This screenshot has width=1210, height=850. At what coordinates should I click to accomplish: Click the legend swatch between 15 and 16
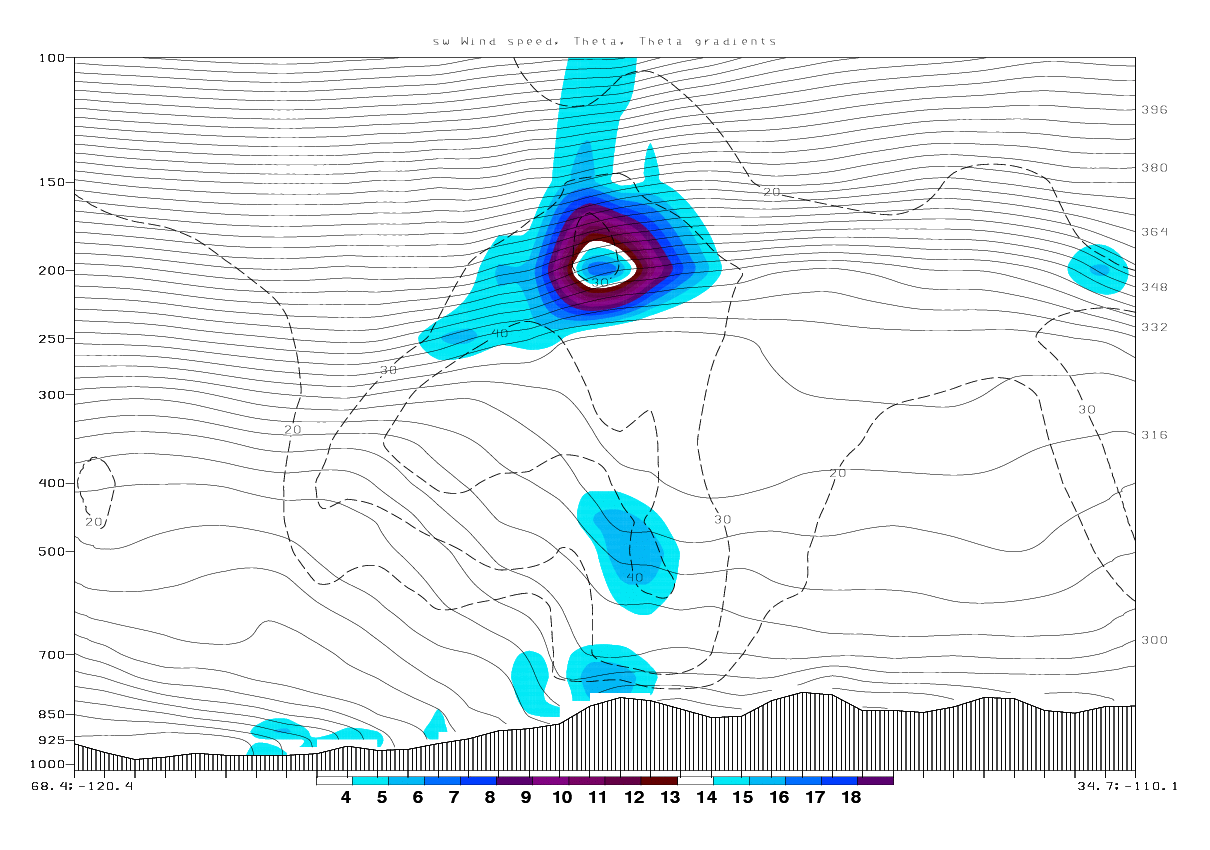(x=767, y=780)
